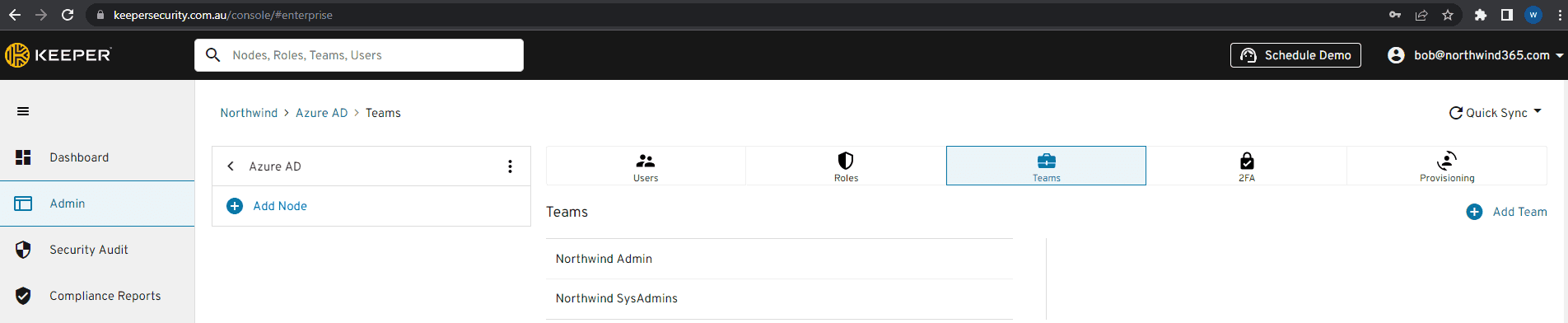Open Compliance Reports in sidebar

[x=97, y=296]
